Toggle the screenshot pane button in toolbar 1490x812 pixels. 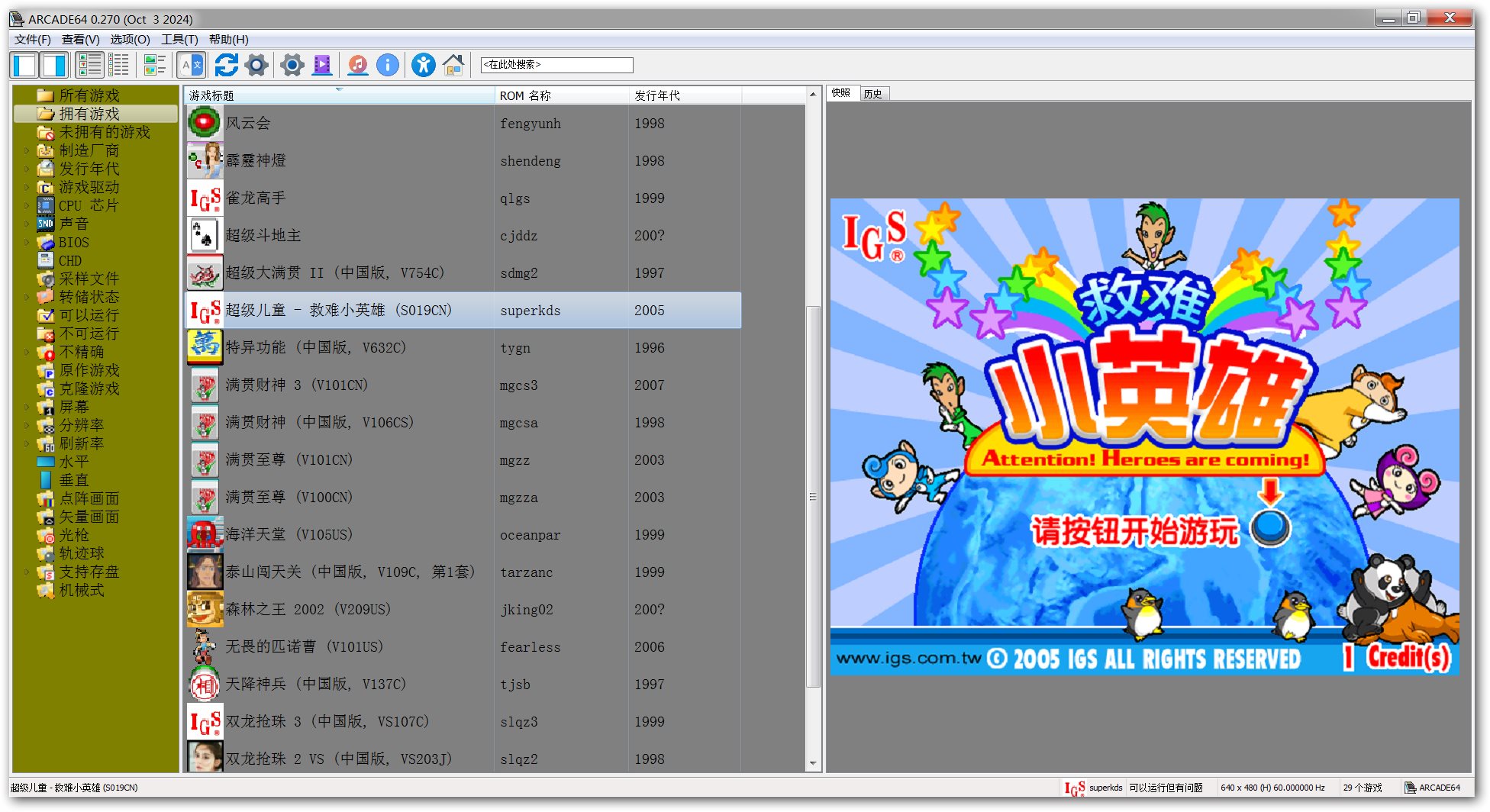pos(54,65)
